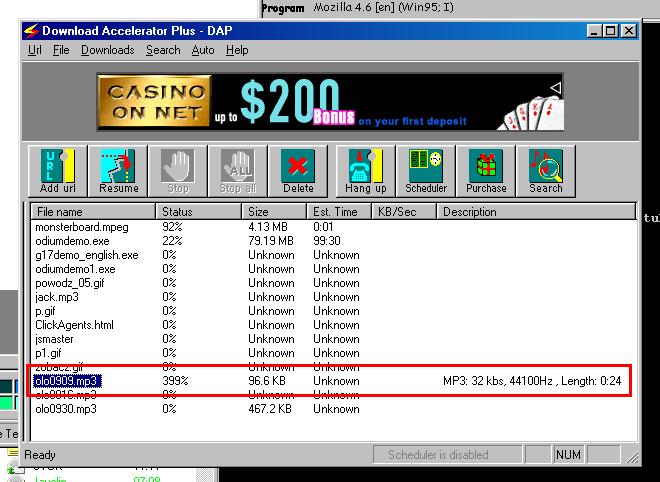Click the 96.6 KB size value
660x482 pixels.
266,381
